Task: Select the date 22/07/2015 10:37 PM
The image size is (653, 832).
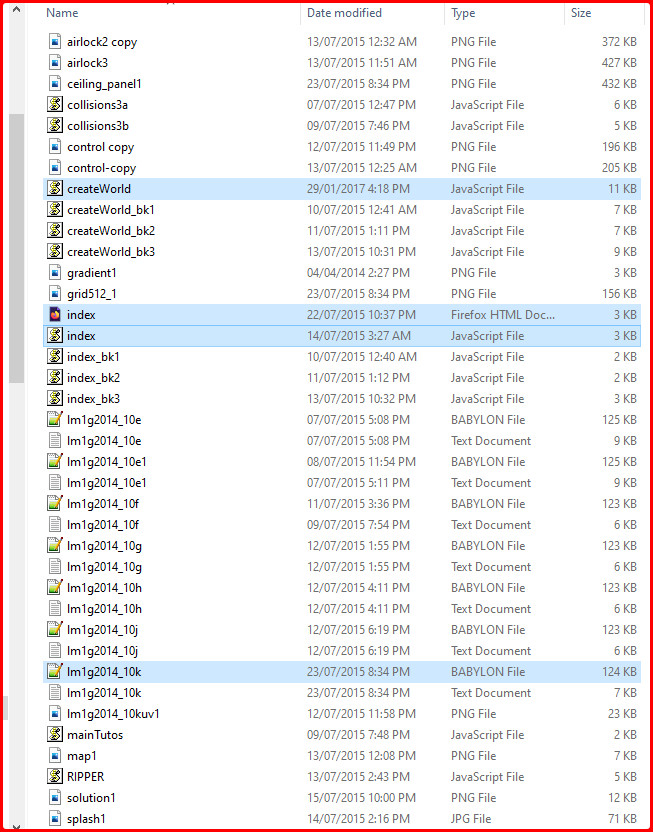Action: pos(361,315)
